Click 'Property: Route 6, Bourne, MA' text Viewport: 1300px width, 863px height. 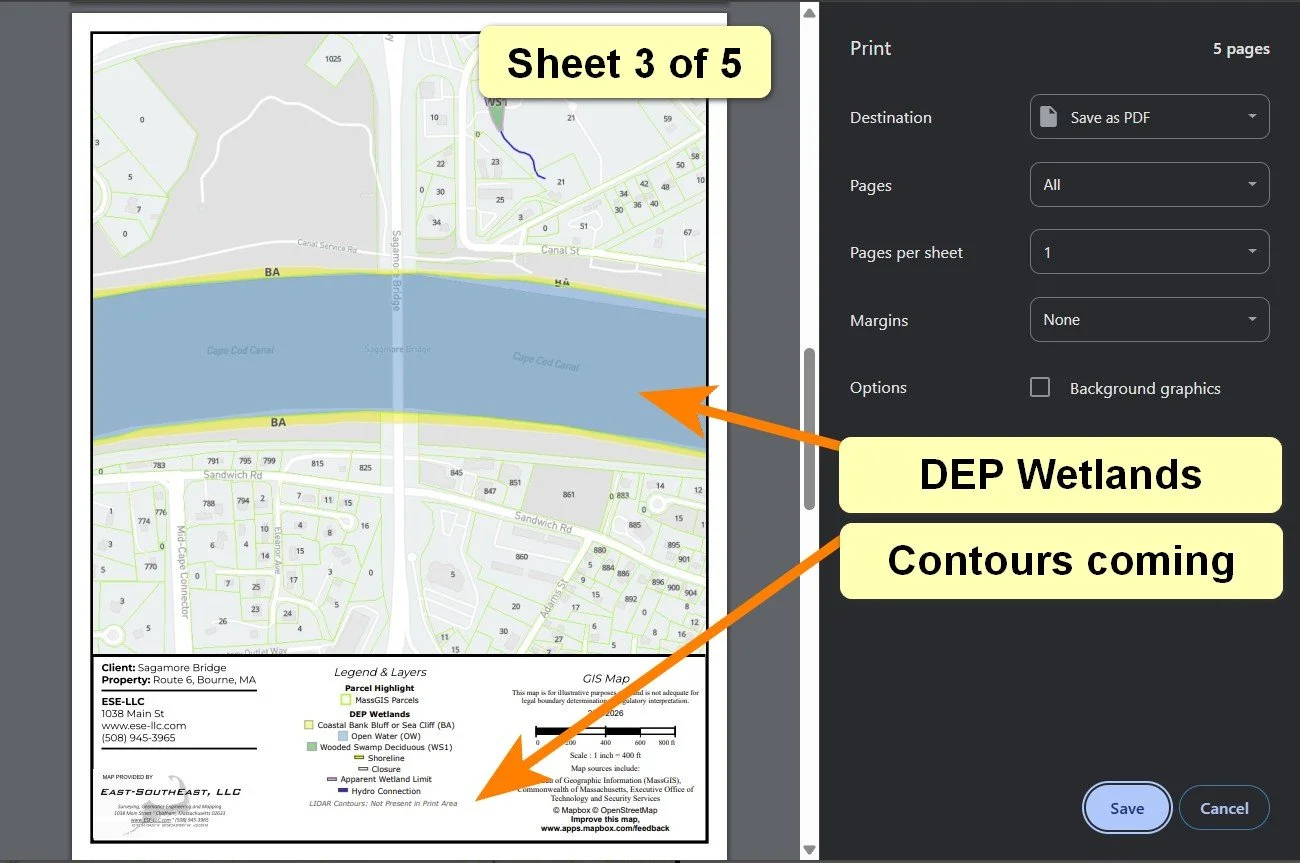tap(179, 679)
